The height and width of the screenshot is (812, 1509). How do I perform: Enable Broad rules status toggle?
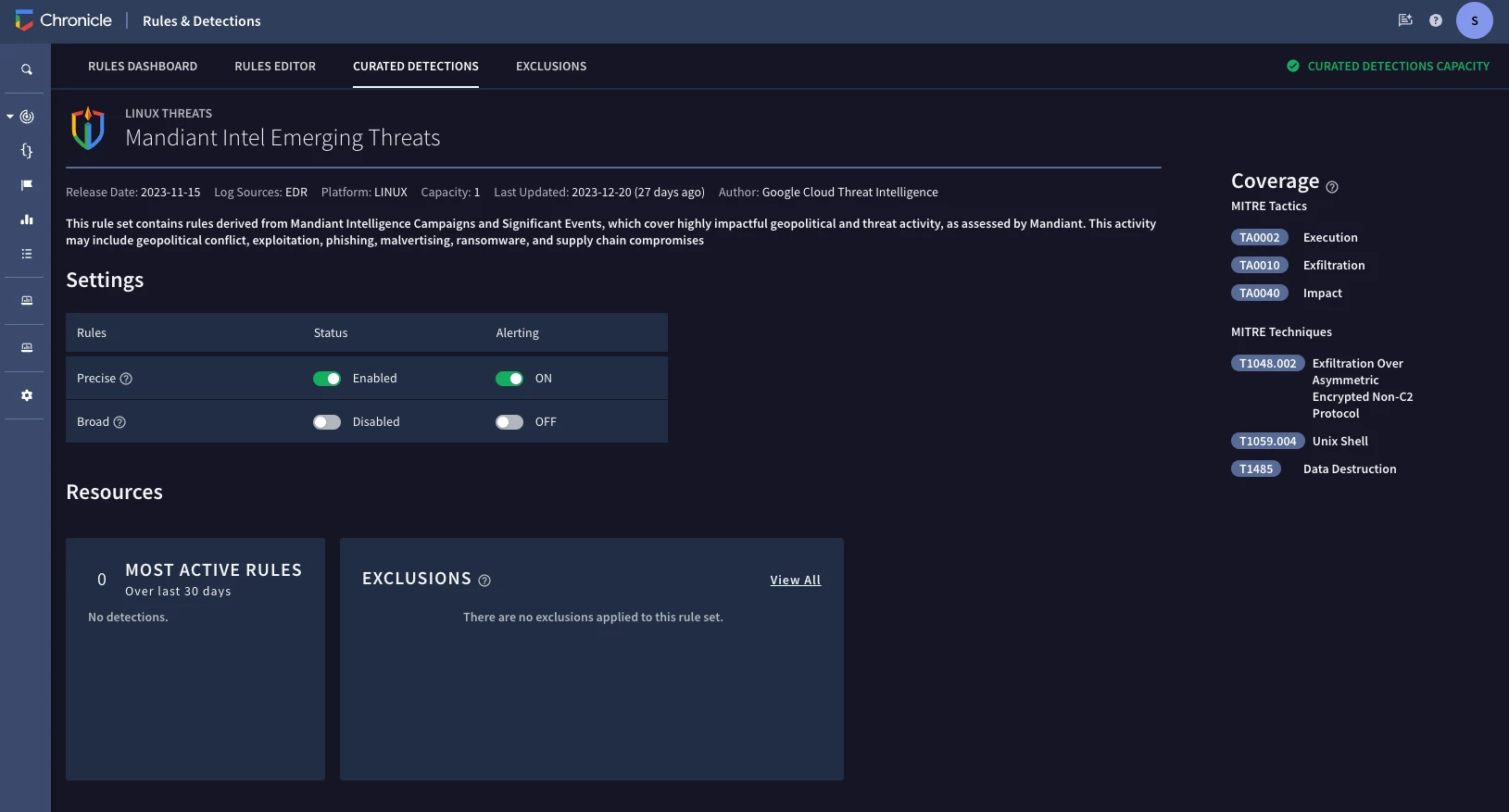pos(327,422)
